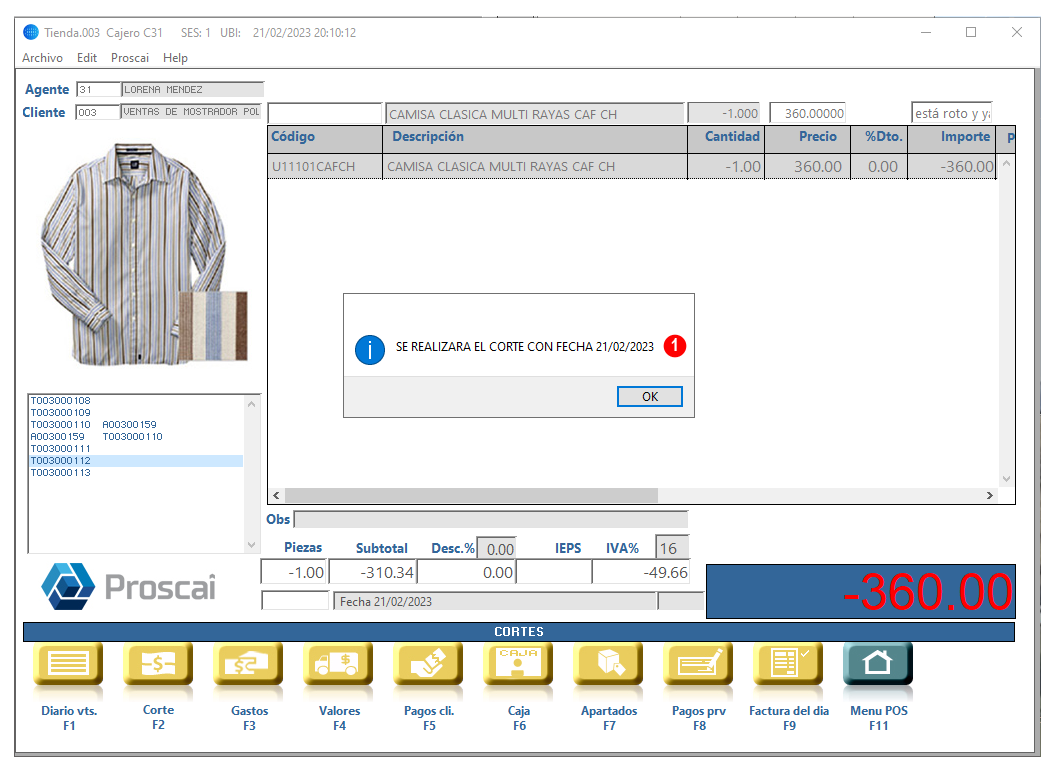This screenshot has width=1052, height=768.
Task: Click the table scroll left arrow
Action: pos(276,495)
